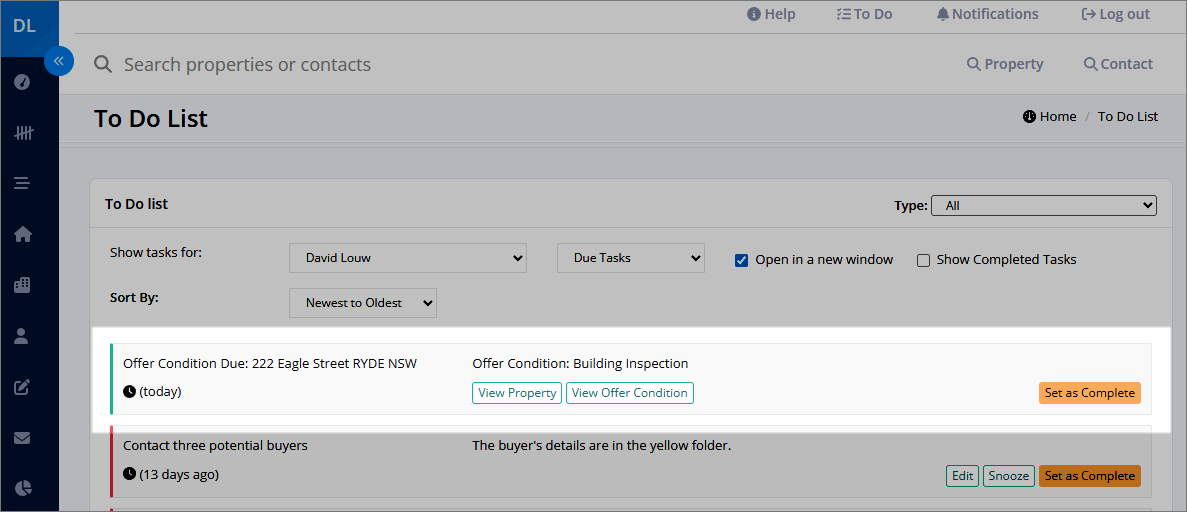The image size is (1187, 512).
Task: Click the 'Contact three potential buyers' title
Action: (215, 445)
